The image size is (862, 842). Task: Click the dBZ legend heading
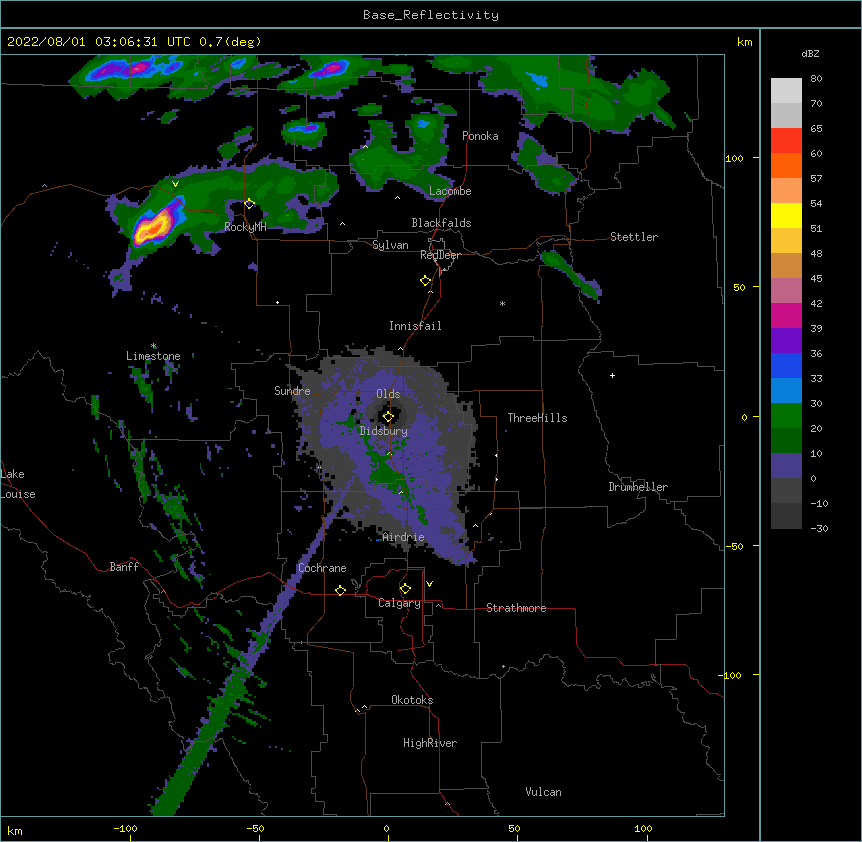click(x=810, y=53)
